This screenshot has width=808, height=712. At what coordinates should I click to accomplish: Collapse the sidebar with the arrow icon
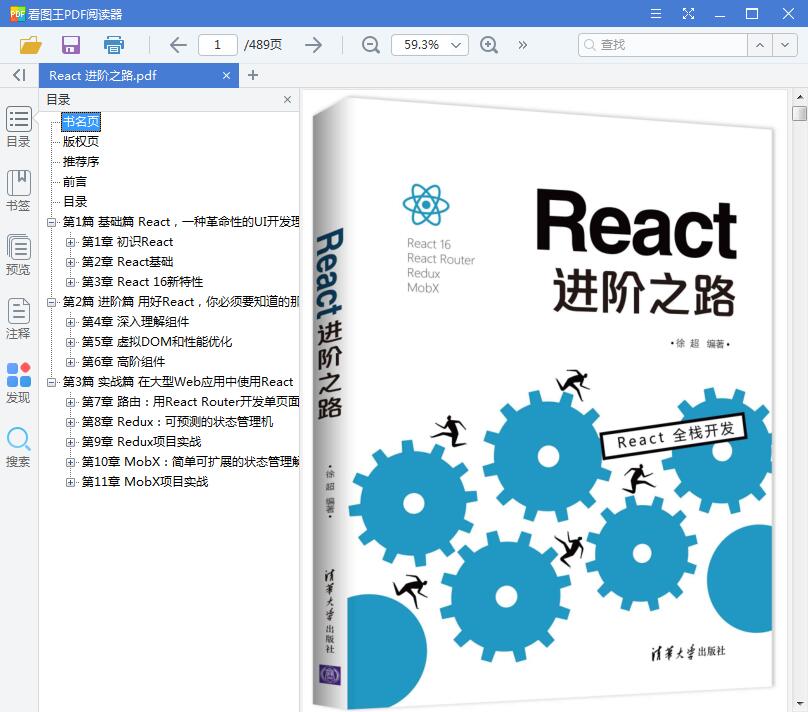(19, 75)
